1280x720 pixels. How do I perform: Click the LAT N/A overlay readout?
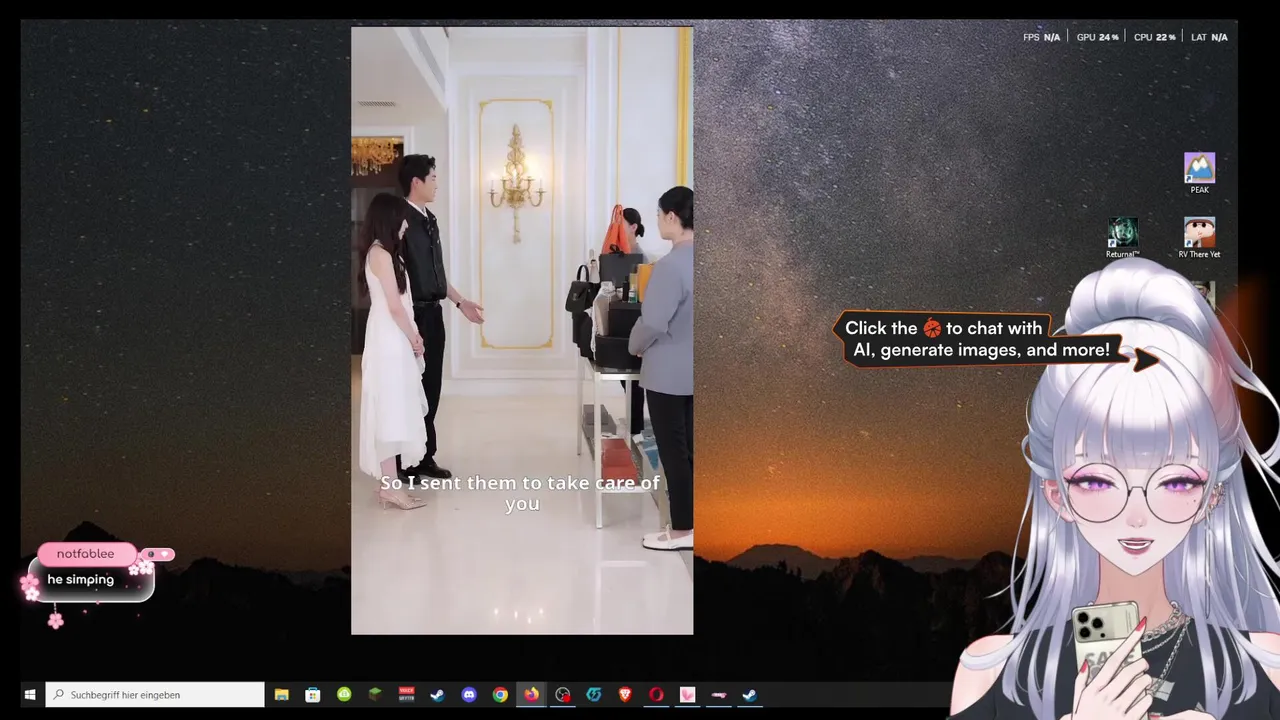(x=1209, y=37)
